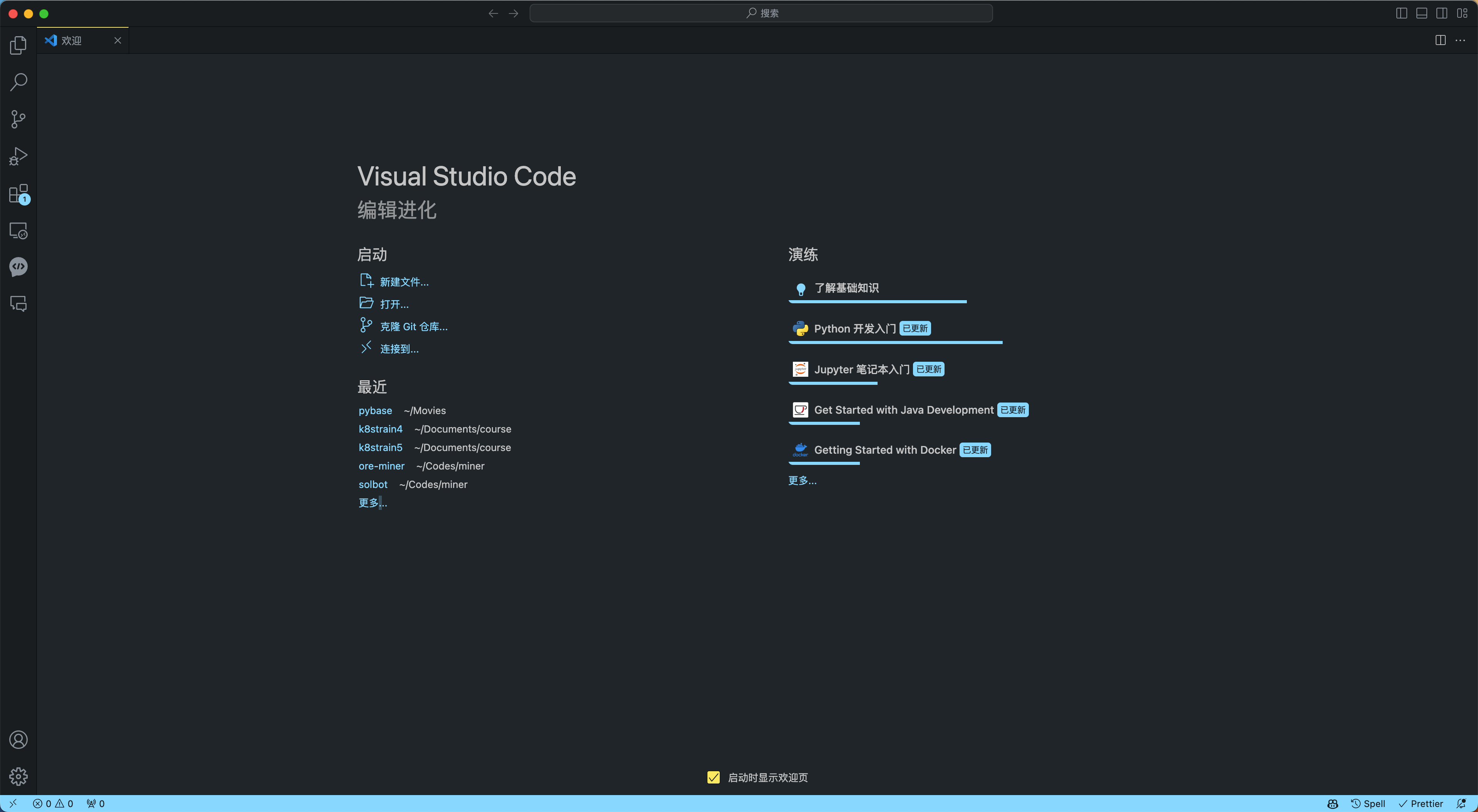Toggle the secondary side bar layout button
The image size is (1478, 812).
(x=1442, y=13)
